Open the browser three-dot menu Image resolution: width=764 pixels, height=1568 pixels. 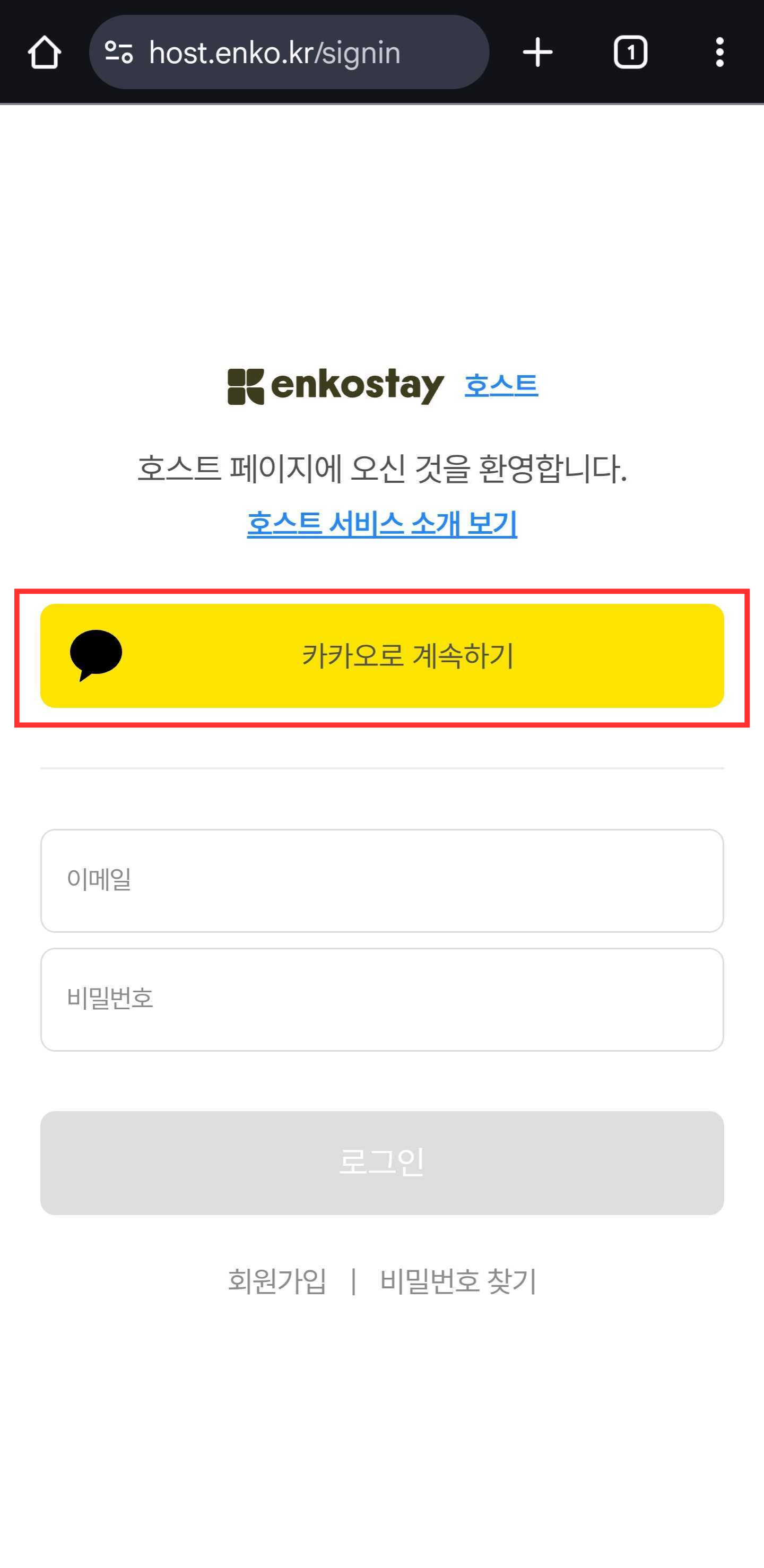click(x=719, y=53)
